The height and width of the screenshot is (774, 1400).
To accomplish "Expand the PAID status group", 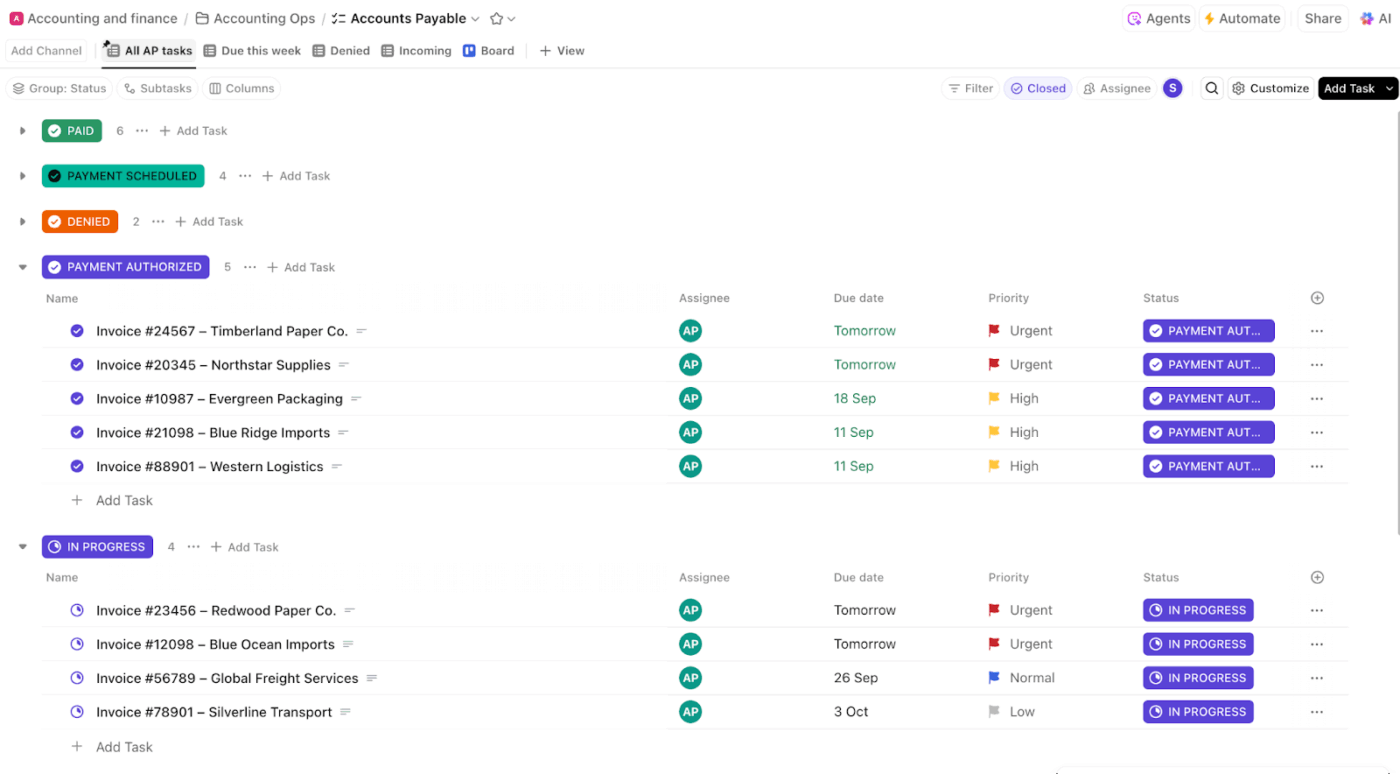I will (22, 130).
